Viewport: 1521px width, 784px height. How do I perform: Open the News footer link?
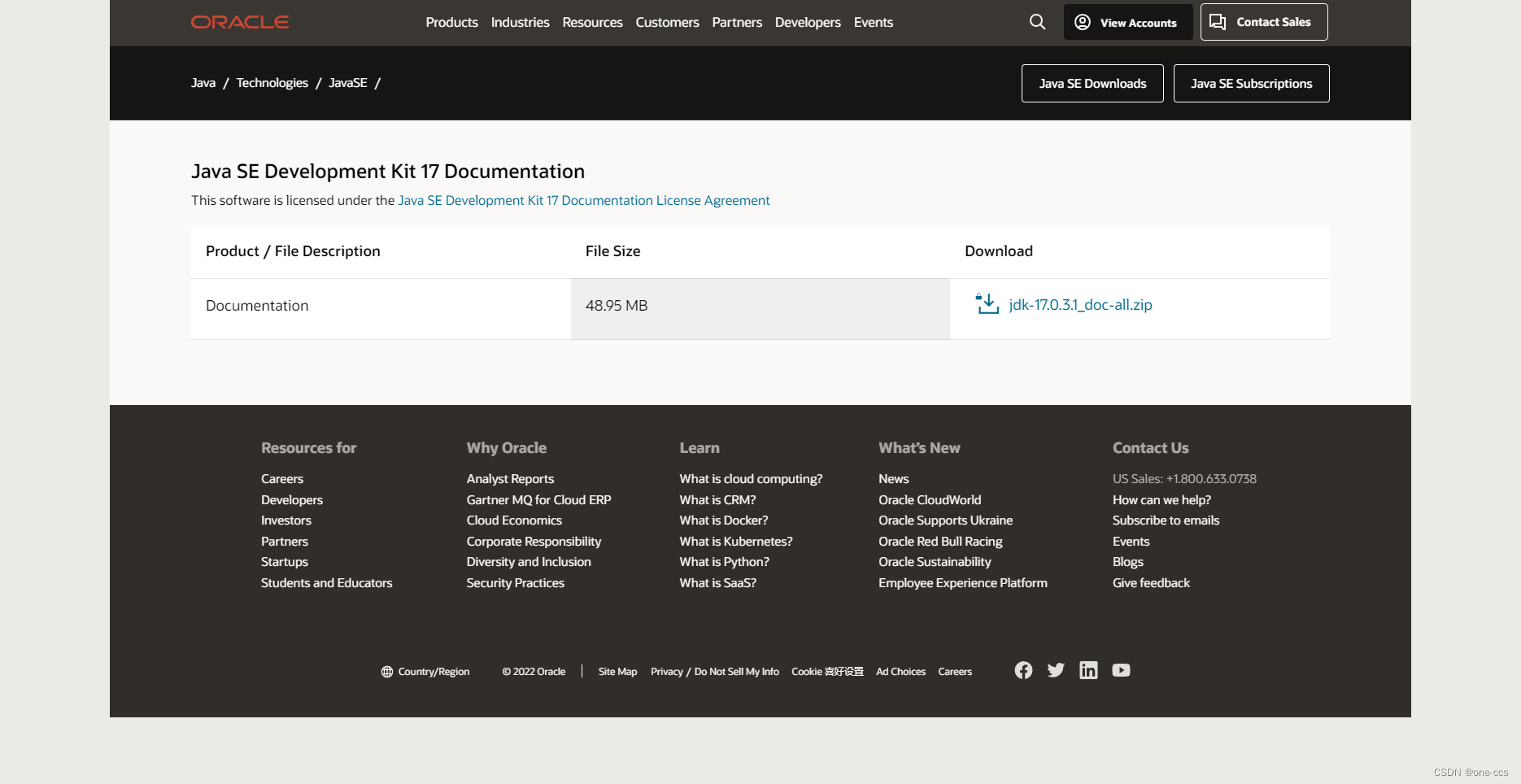coord(893,479)
